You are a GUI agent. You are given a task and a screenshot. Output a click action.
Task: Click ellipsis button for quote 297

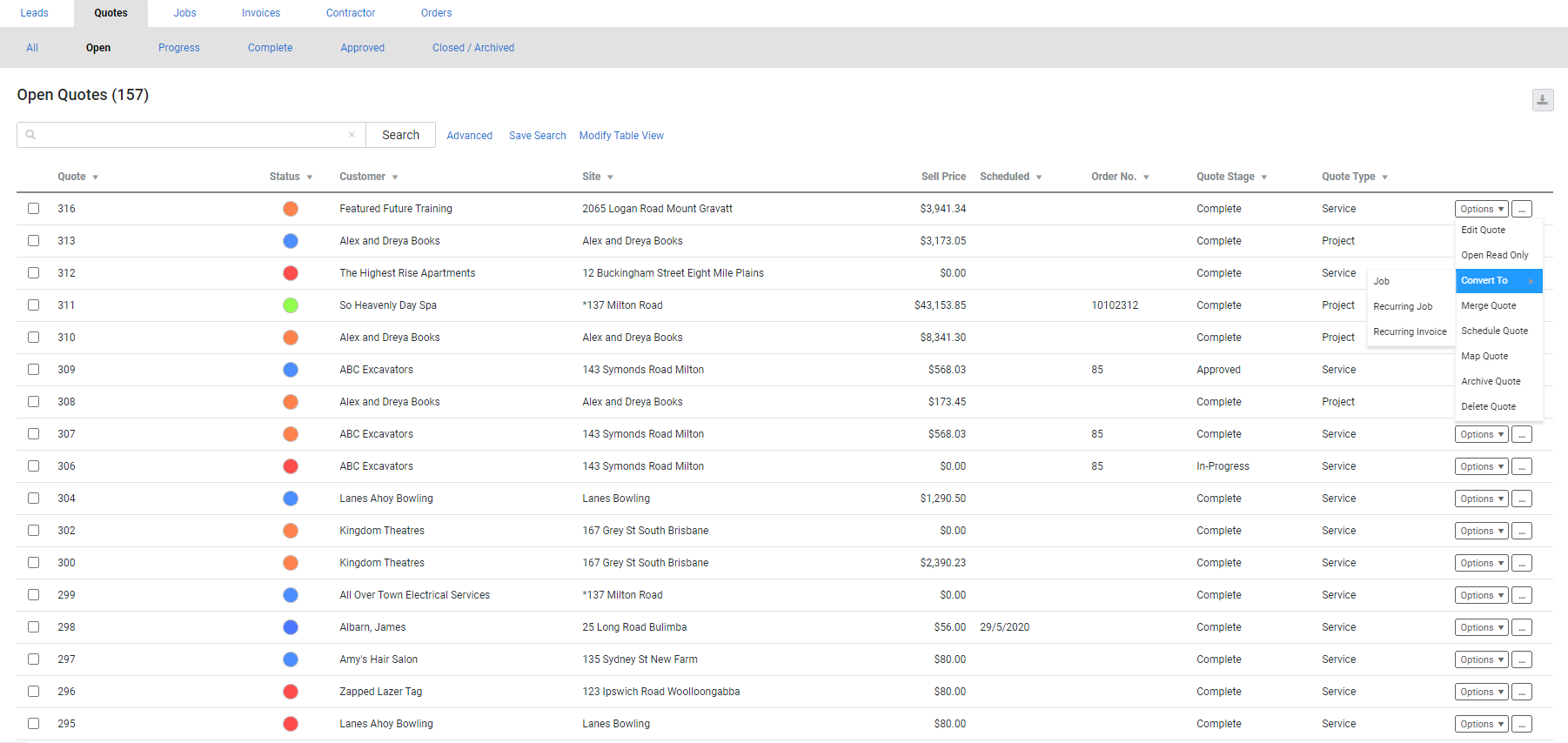(1521, 659)
